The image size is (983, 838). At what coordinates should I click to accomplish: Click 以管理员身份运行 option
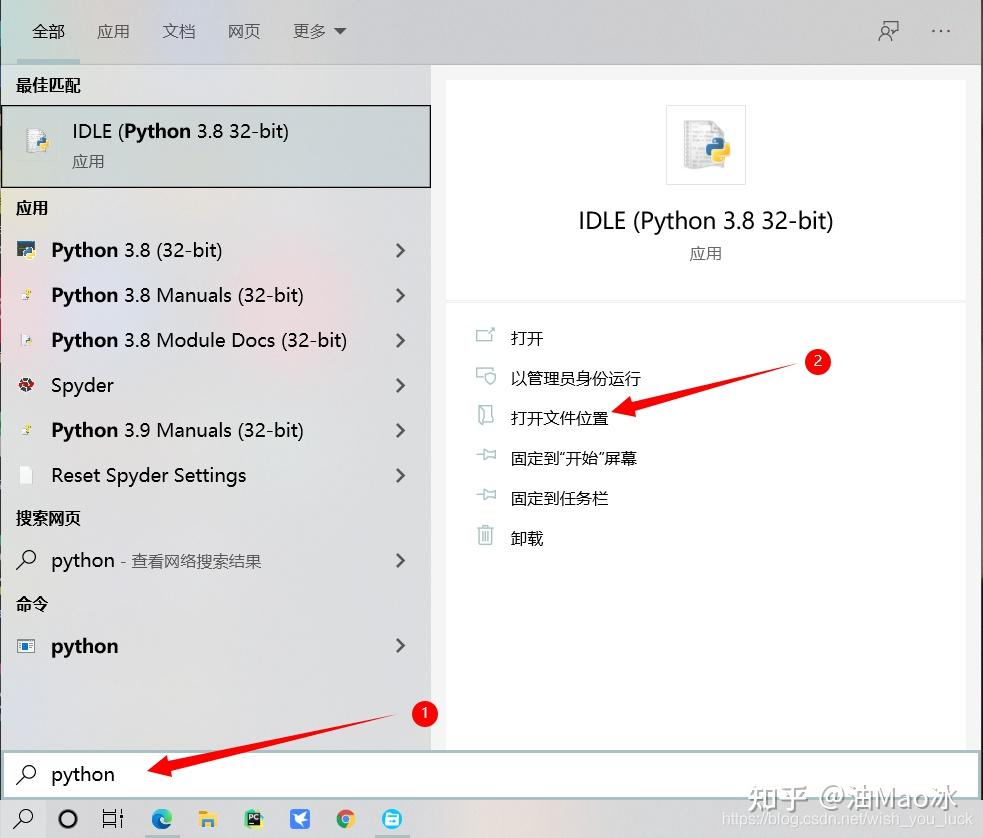(572, 377)
